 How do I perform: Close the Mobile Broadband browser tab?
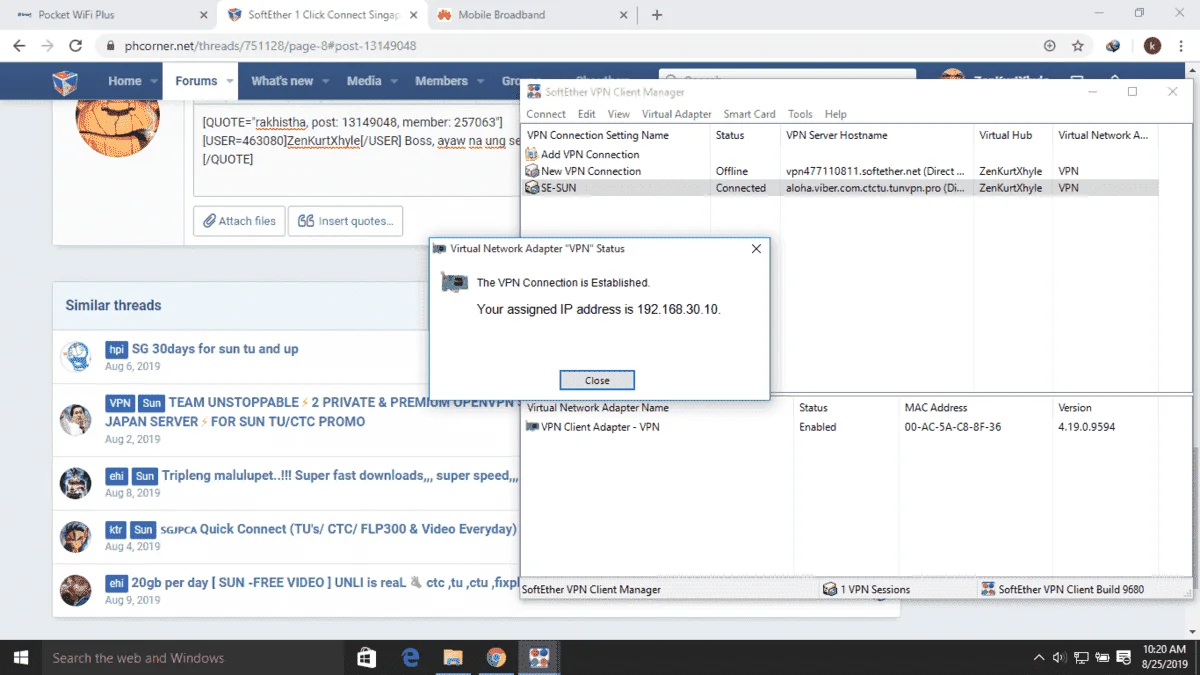[x=624, y=15]
